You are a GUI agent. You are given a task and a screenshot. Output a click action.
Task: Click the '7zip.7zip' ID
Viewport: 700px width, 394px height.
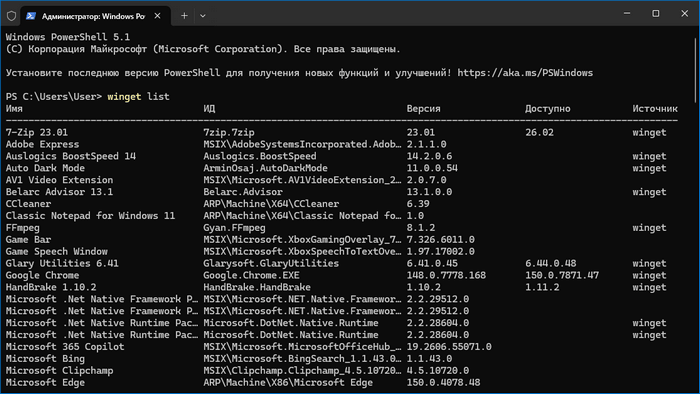pos(229,132)
